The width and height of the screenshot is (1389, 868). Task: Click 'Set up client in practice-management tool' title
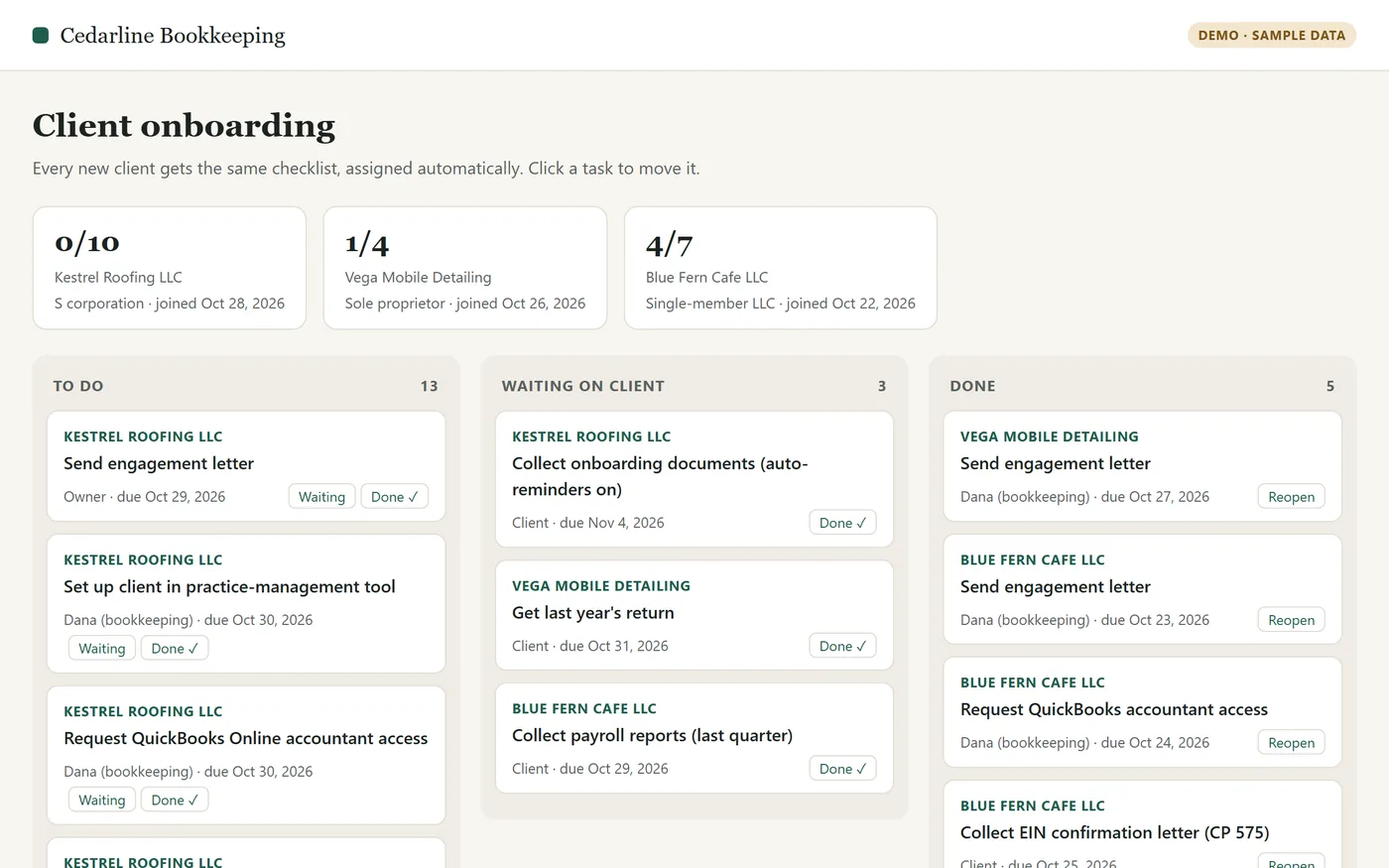point(229,587)
